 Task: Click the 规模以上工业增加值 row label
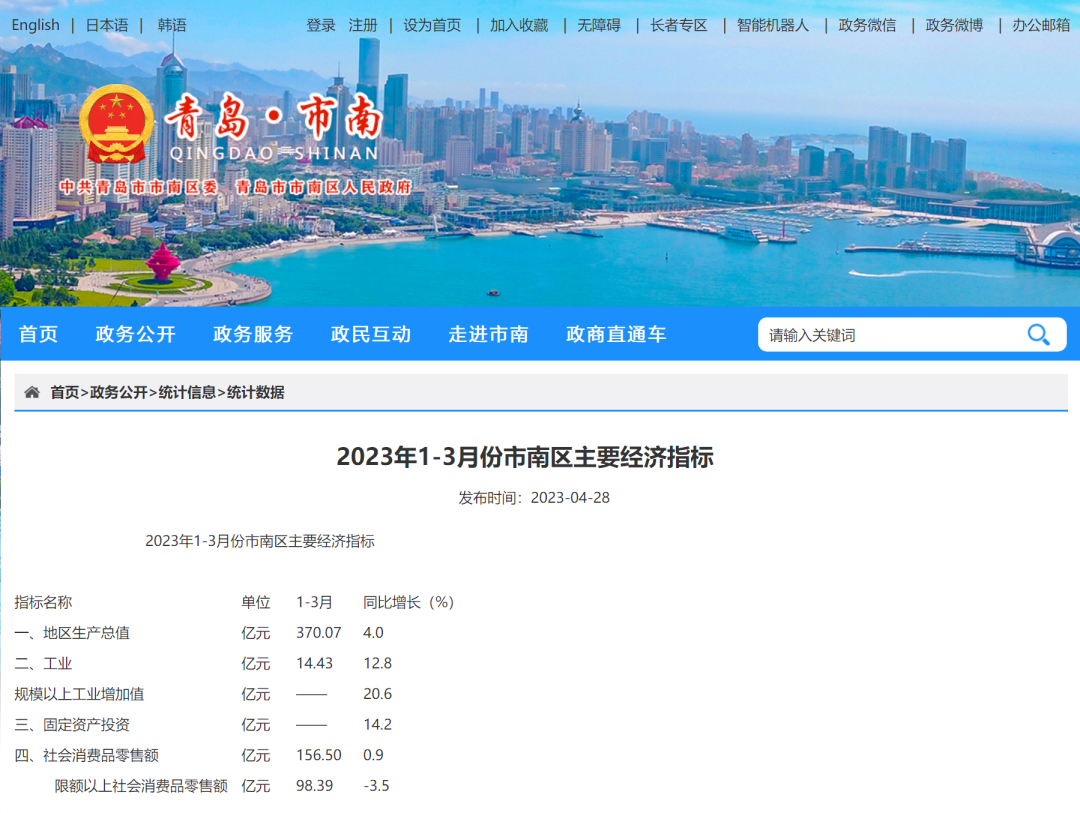[x=79, y=694]
